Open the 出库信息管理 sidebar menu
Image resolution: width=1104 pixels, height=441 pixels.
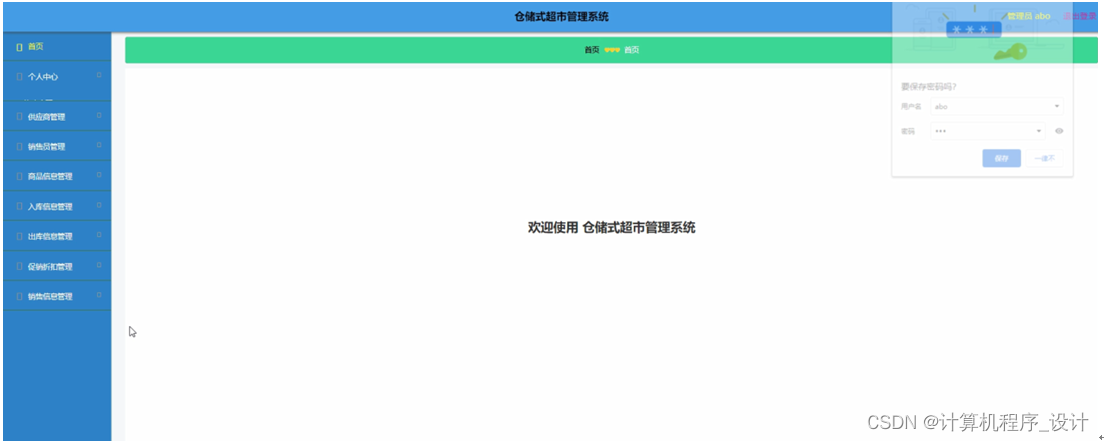(57, 237)
